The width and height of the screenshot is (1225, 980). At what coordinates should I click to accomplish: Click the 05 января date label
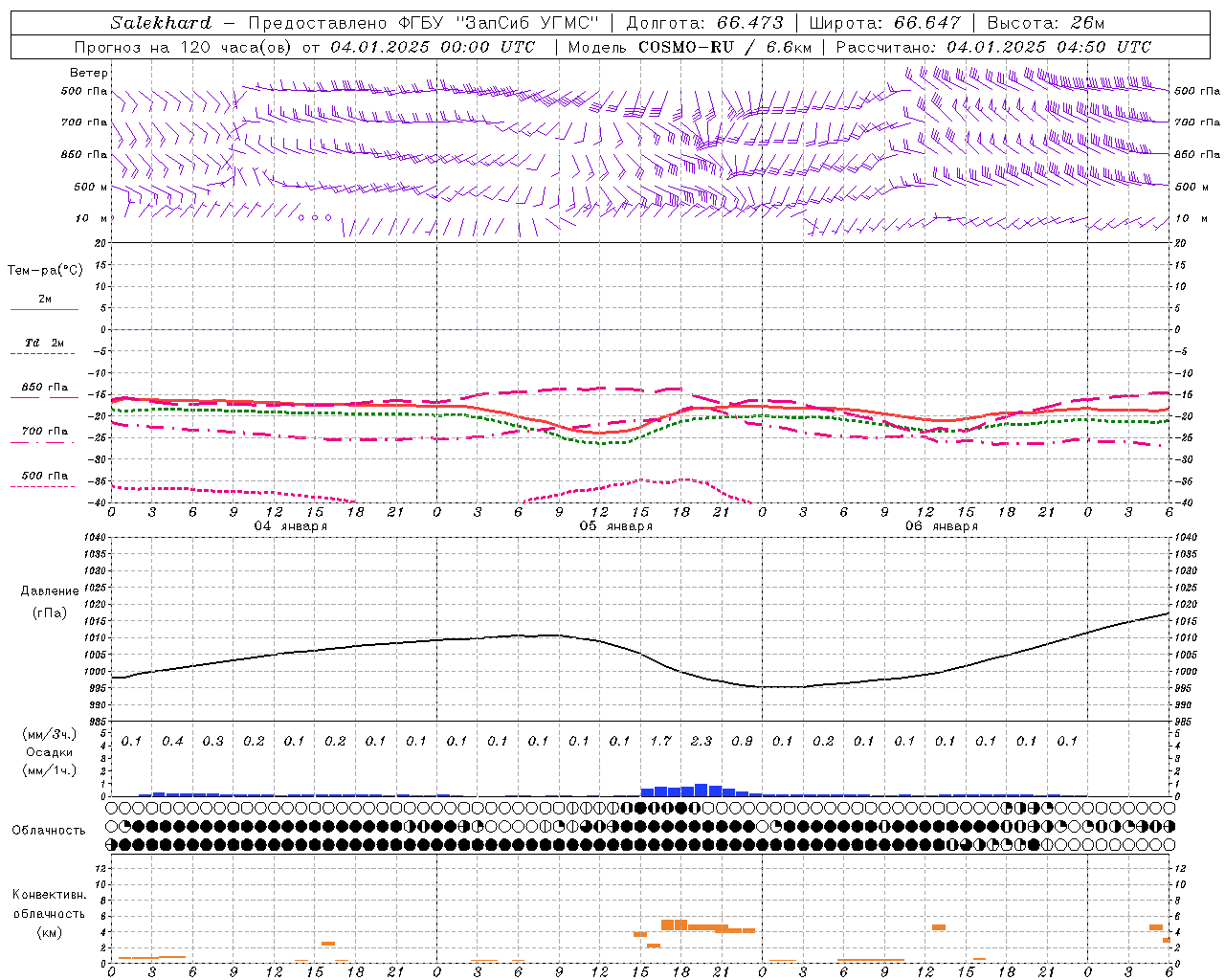click(x=616, y=526)
